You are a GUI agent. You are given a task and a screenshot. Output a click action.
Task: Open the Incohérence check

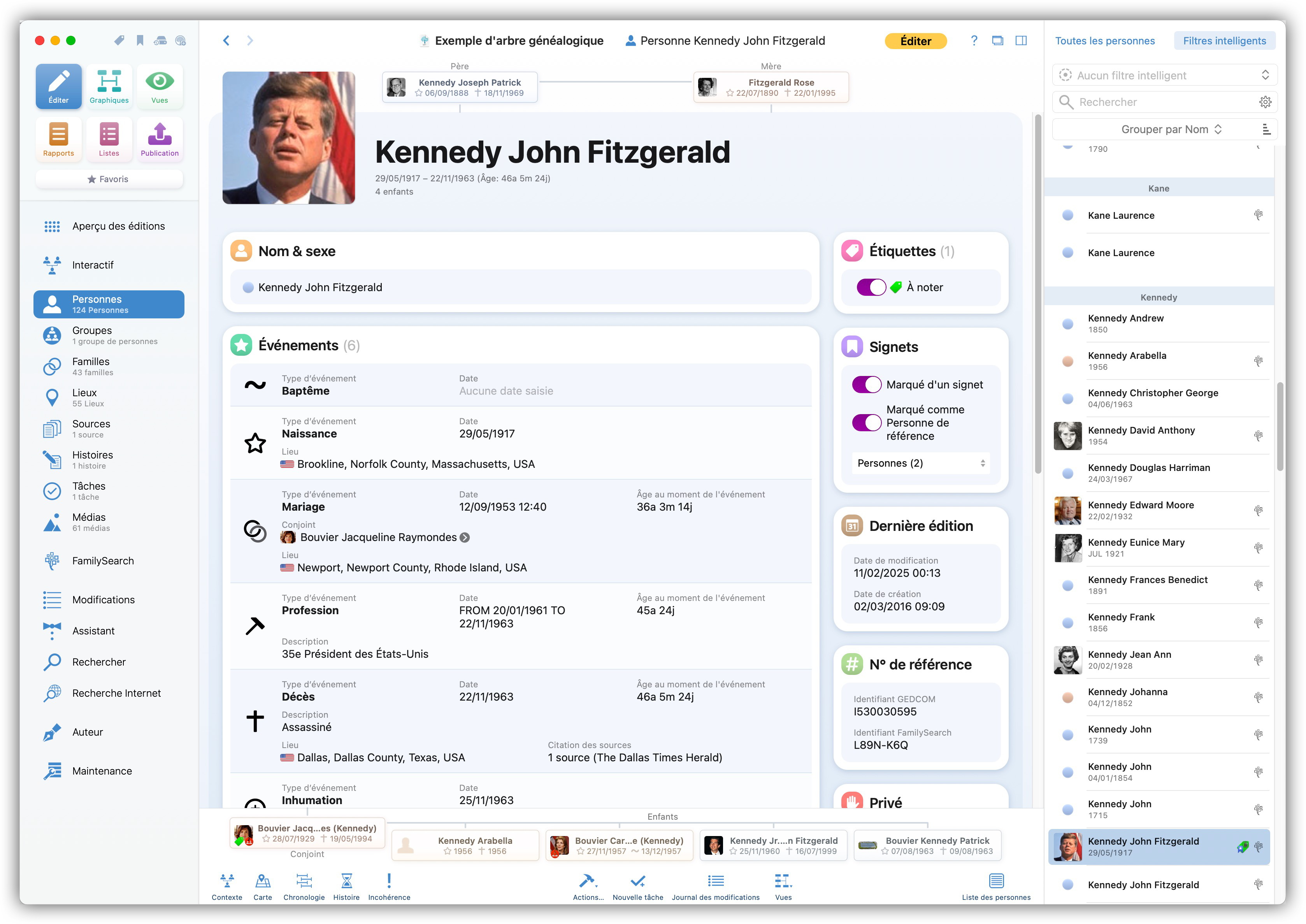coord(389,887)
